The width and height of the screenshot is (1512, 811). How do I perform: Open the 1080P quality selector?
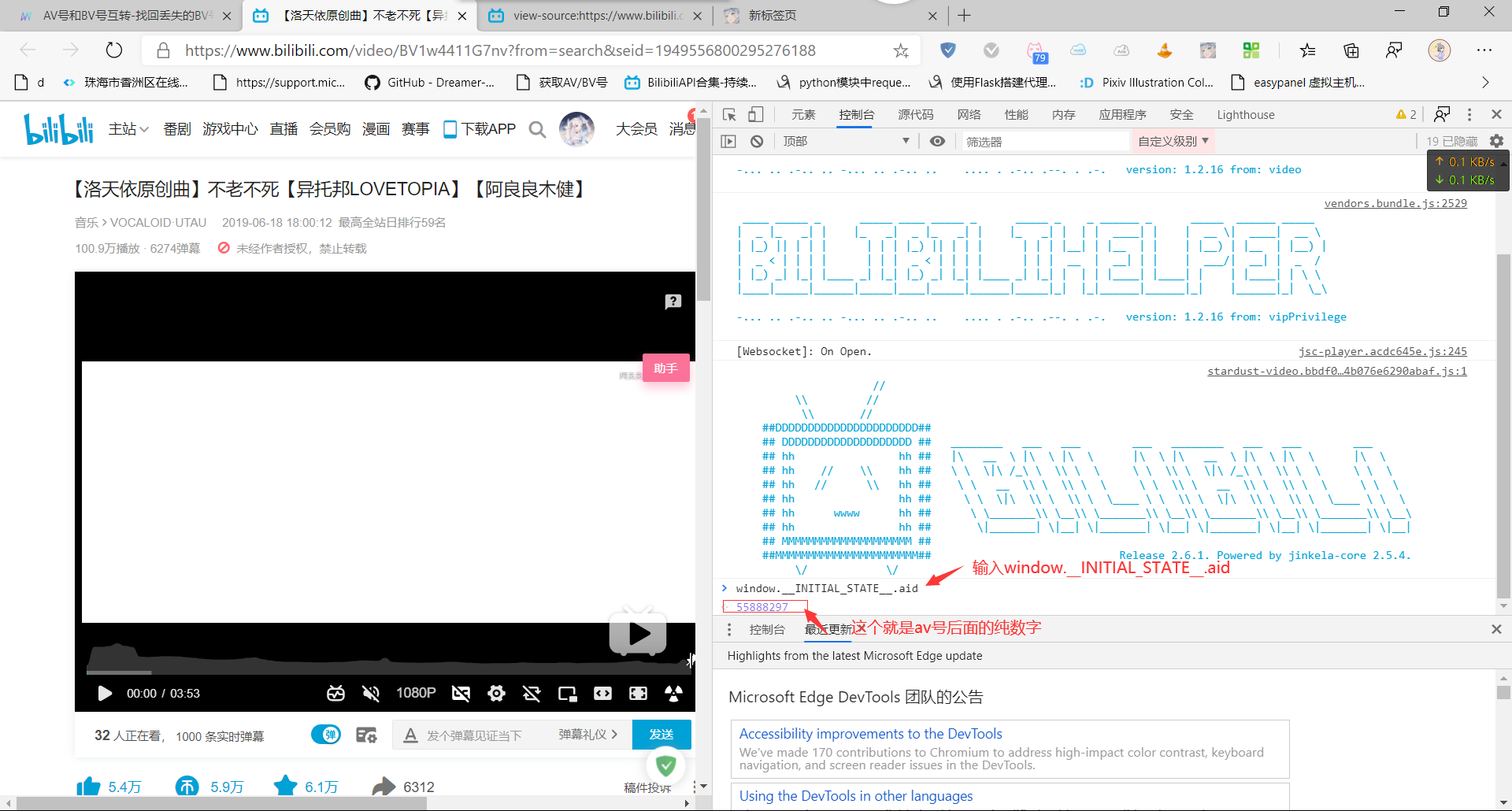point(416,693)
